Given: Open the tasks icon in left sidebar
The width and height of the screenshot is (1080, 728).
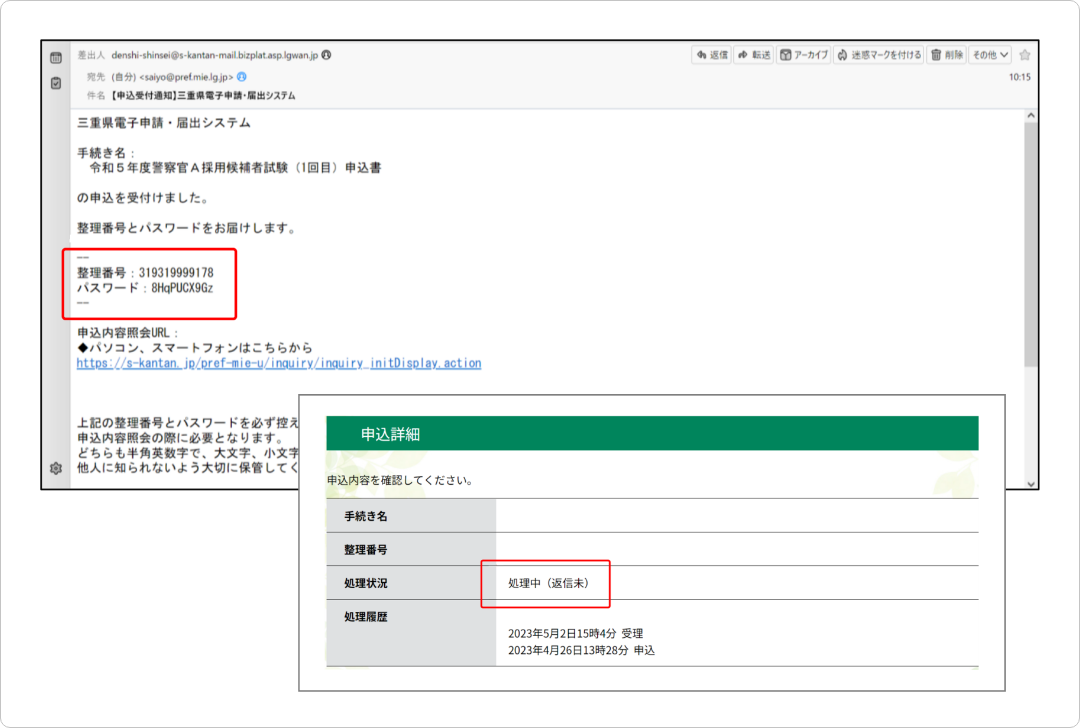Looking at the screenshot, I should [x=56, y=83].
